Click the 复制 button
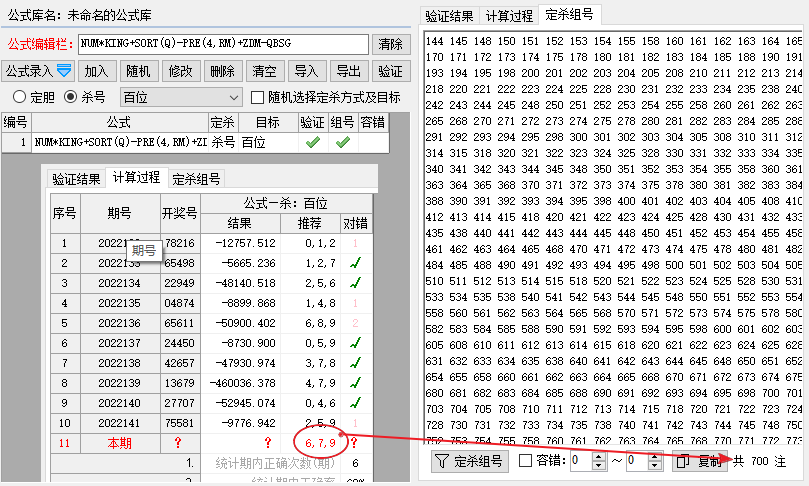 (x=700, y=461)
